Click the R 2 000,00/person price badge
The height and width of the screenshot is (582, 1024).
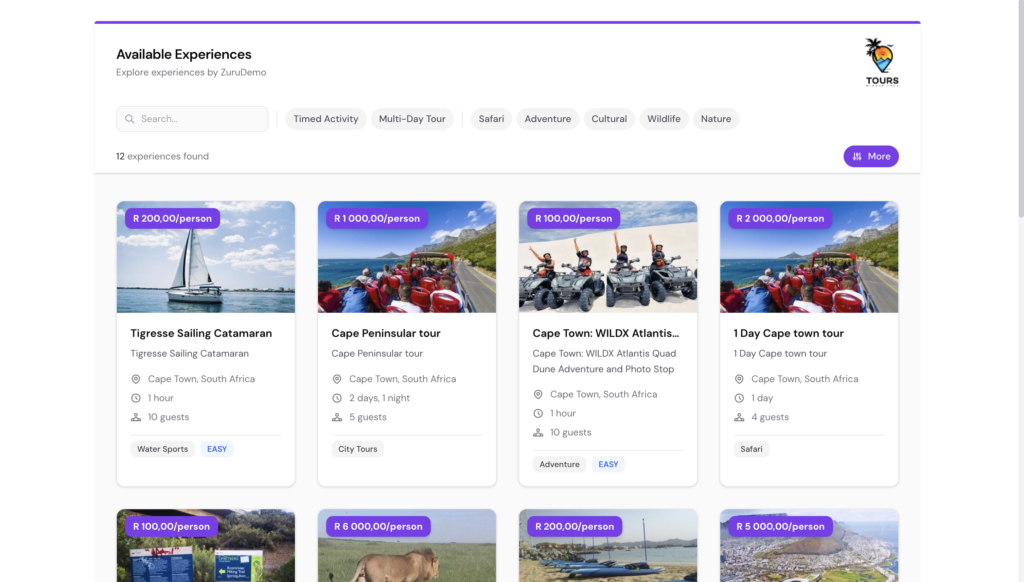(x=780, y=218)
